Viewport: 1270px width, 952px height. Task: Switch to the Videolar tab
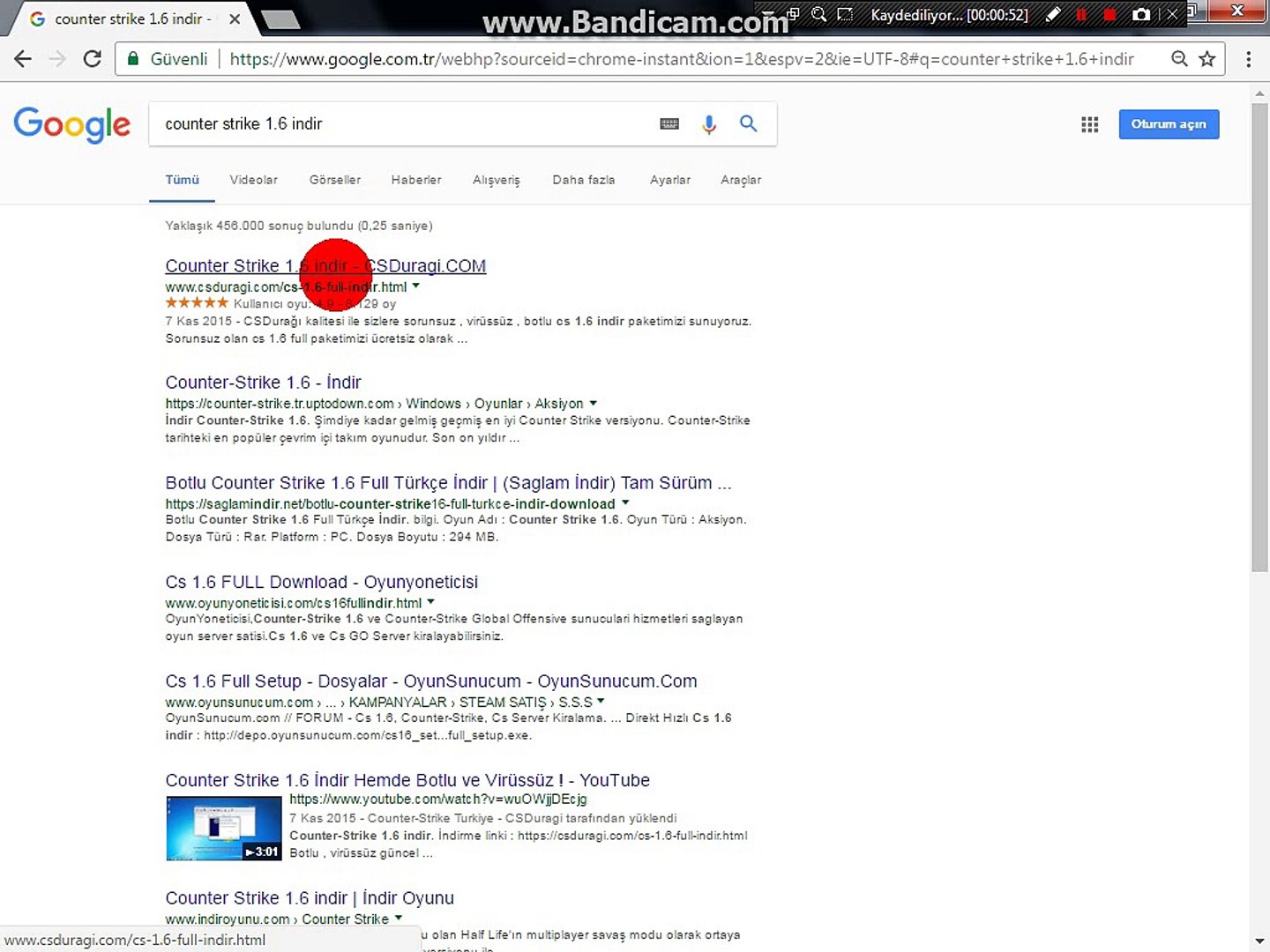pyautogui.click(x=254, y=180)
